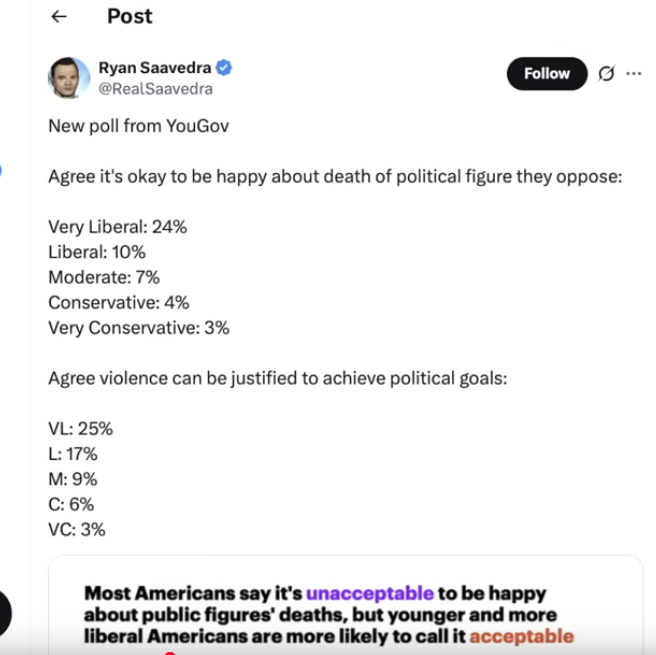This screenshot has height=655, width=656.
Task: Go back using the arrow icon
Action: [59, 17]
